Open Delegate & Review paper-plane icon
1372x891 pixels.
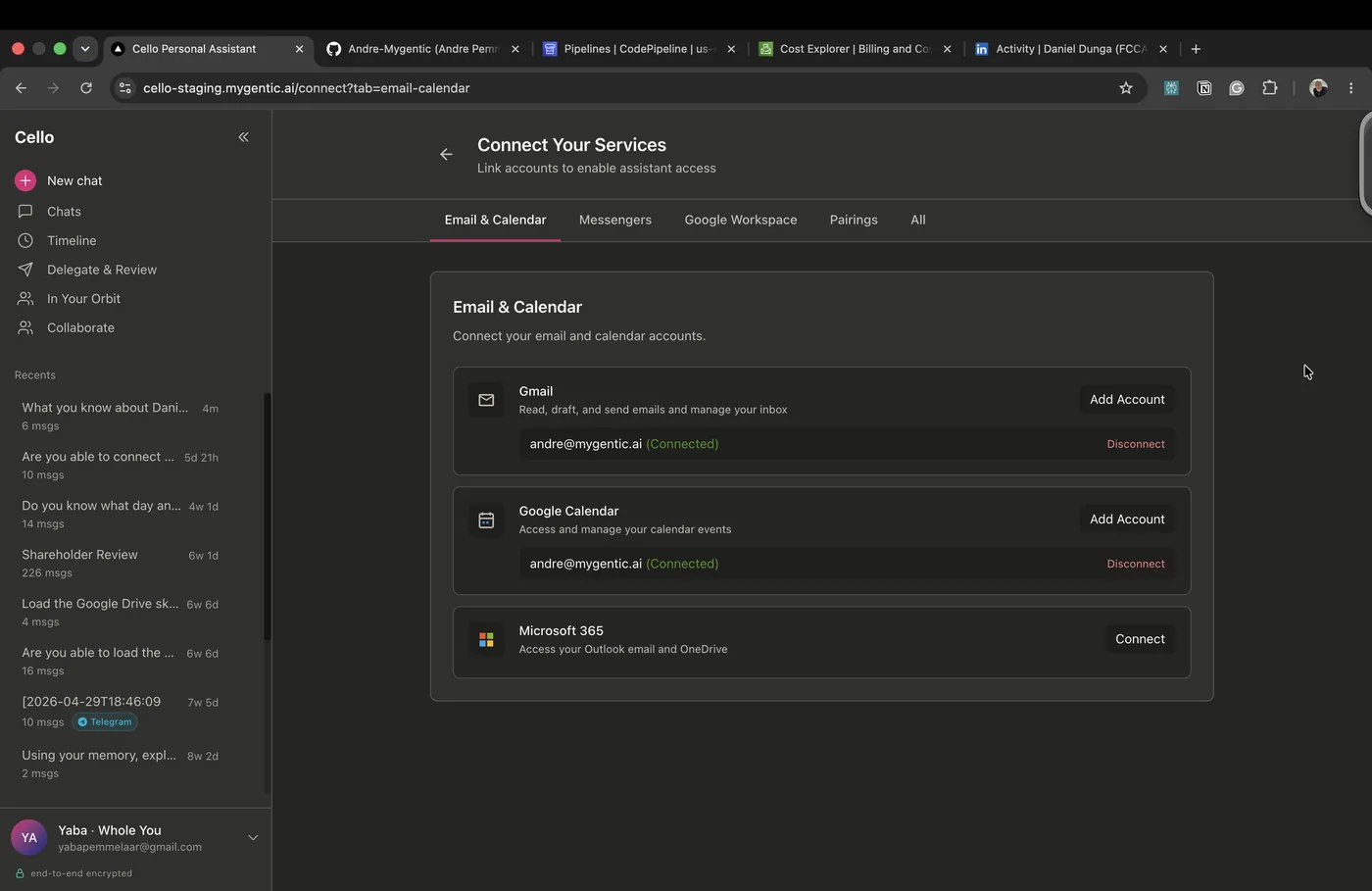coord(25,270)
